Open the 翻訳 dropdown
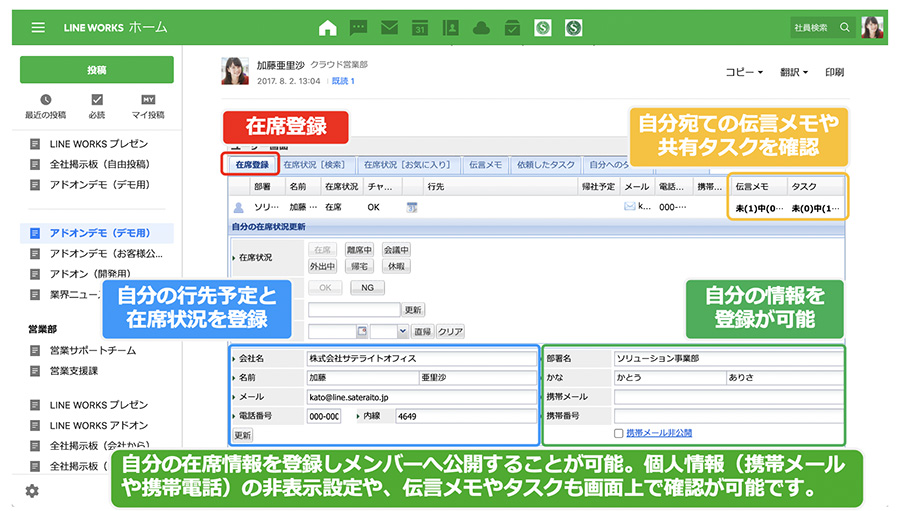Viewport: 900px width, 511px height. [x=794, y=72]
